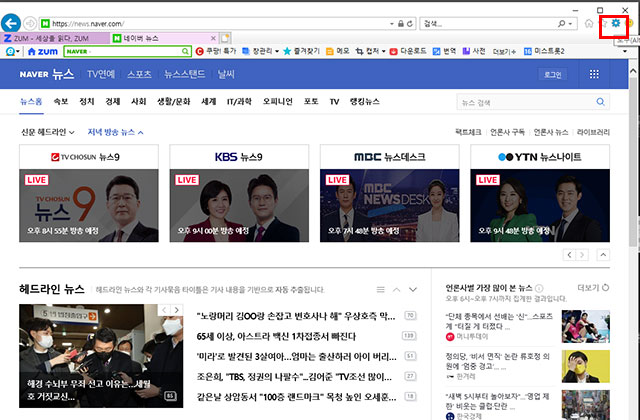The image size is (640, 420).
Task: Select the IT/과학 news category
Action: click(x=239, y=101)
